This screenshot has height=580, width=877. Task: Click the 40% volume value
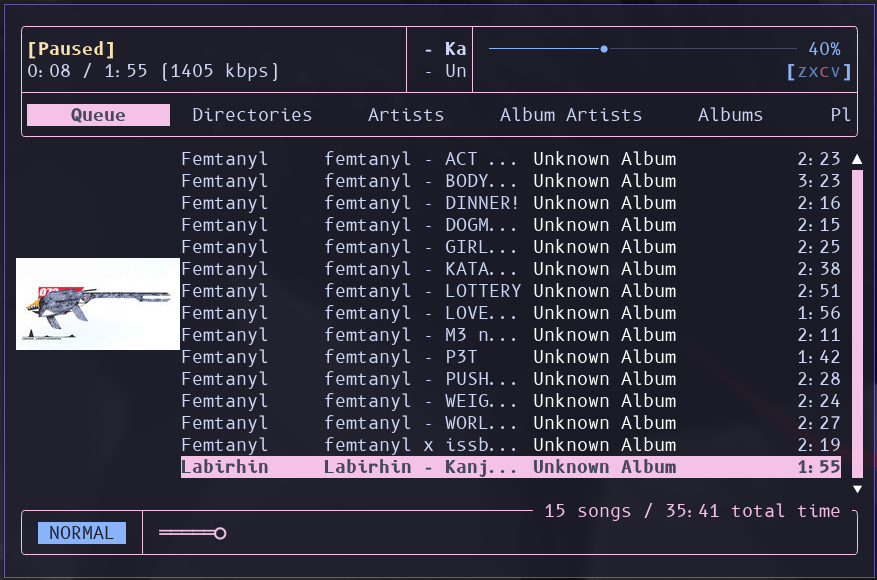click(824, 49)
